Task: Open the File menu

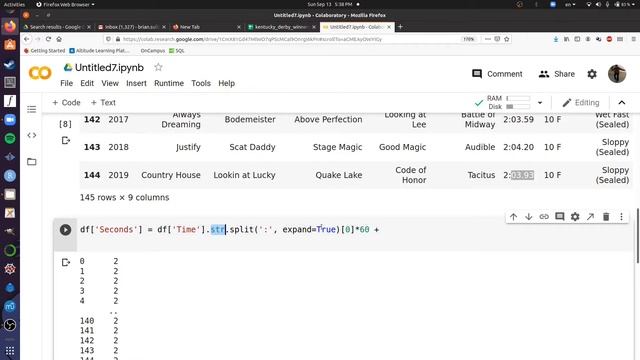Action: pyautogui.click(x=67, y=83)
